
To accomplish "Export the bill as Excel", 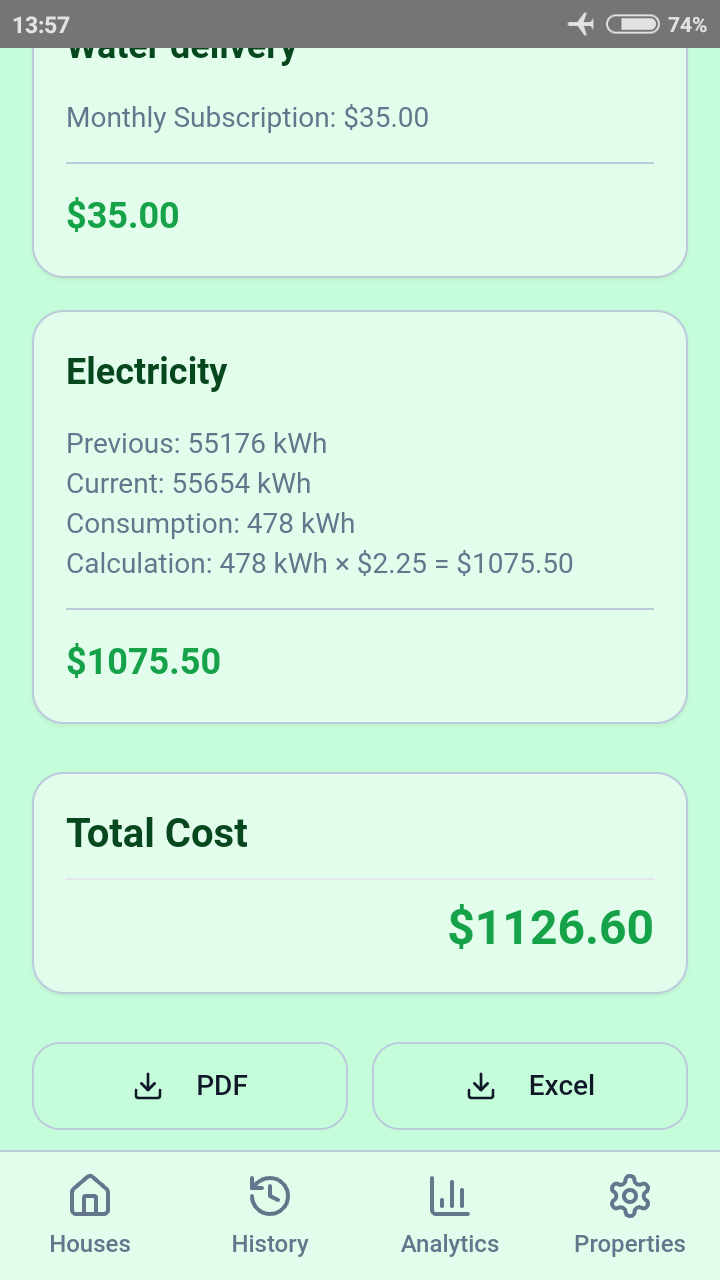I will [x=530, y=1086].
